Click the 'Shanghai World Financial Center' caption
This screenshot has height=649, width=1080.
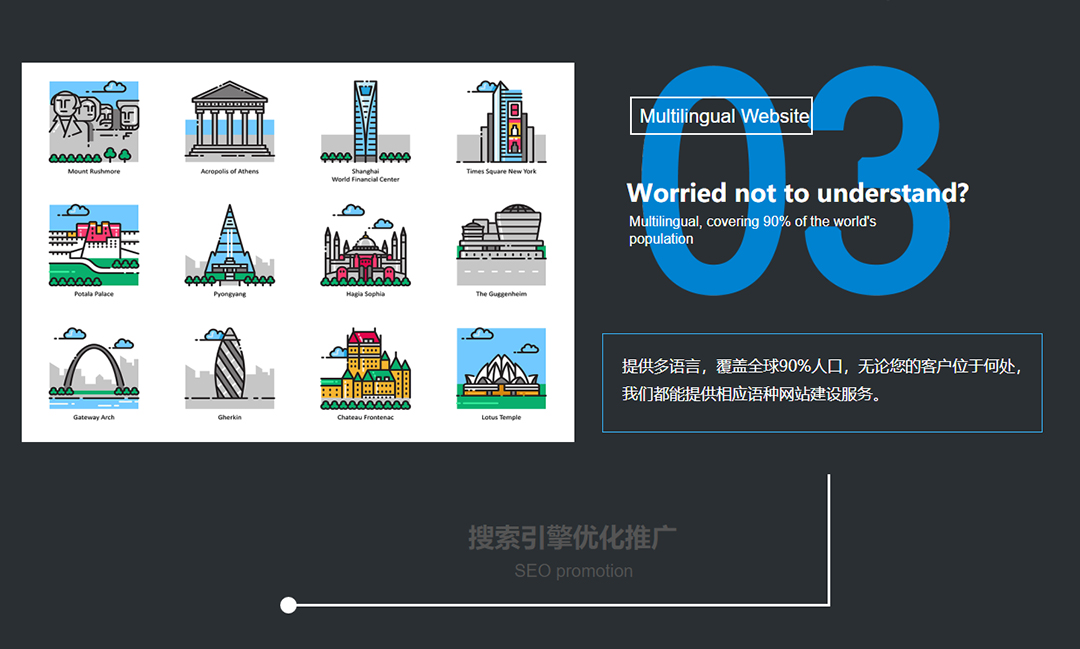pyautogui.click(x=366, y=175)
